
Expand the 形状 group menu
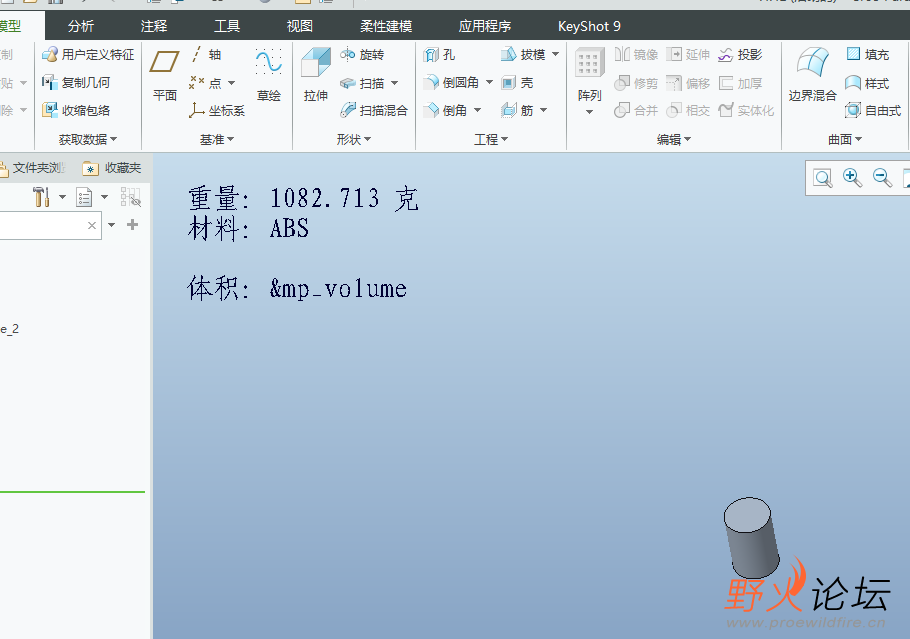[x=354, y=139]
